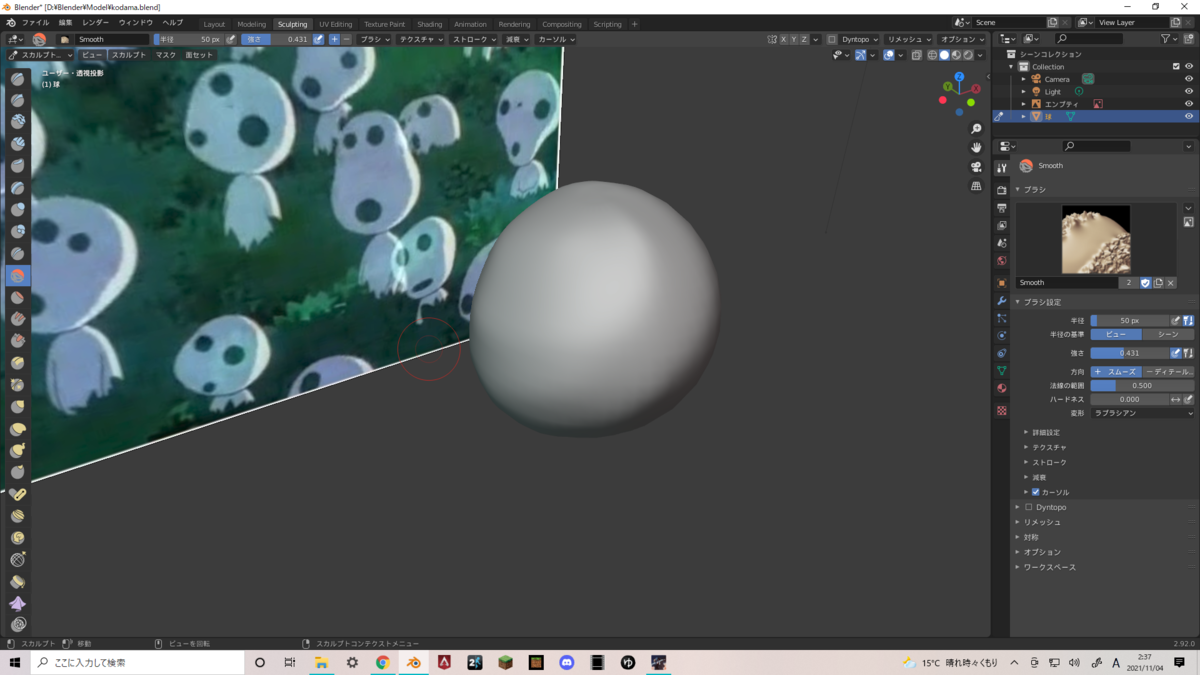Adjust the 強さ 0.431 slider in properties
This screenshot has width=1200, height=675.
point(1129,353)
